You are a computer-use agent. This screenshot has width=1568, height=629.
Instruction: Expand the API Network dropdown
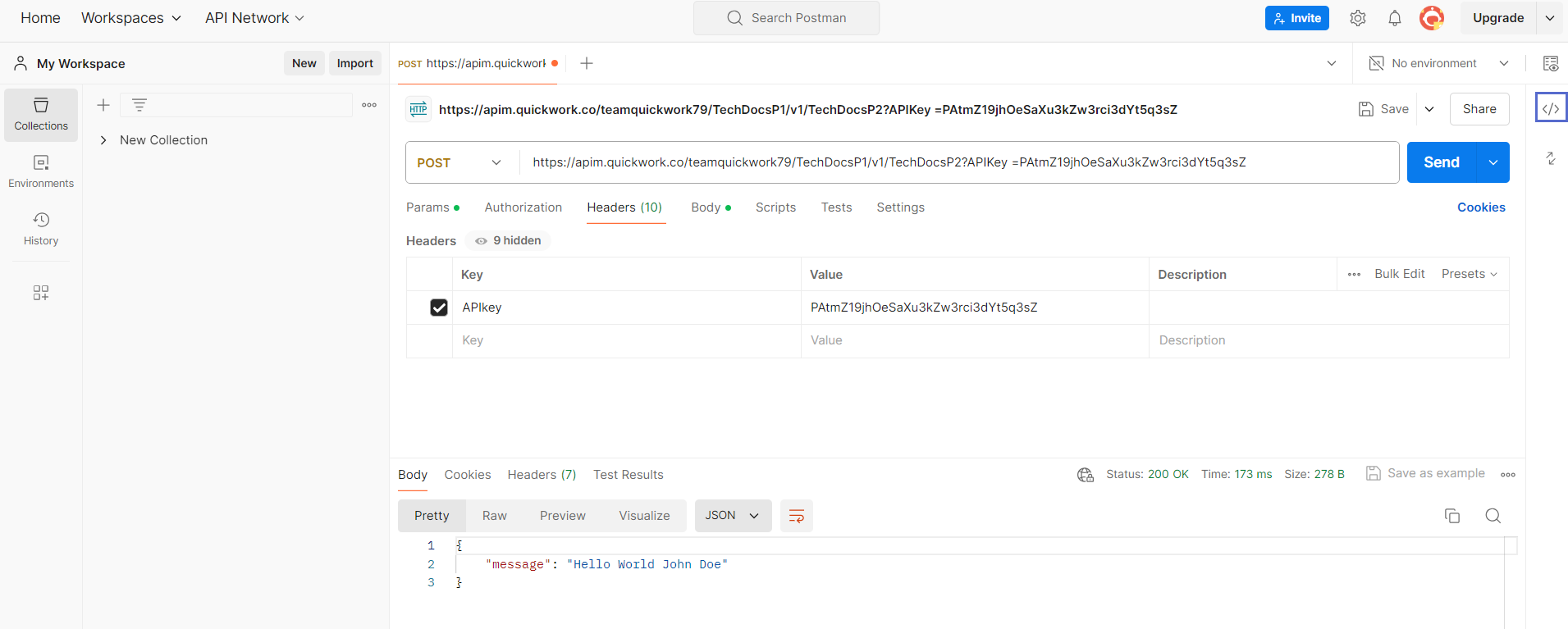click(254, 18)
